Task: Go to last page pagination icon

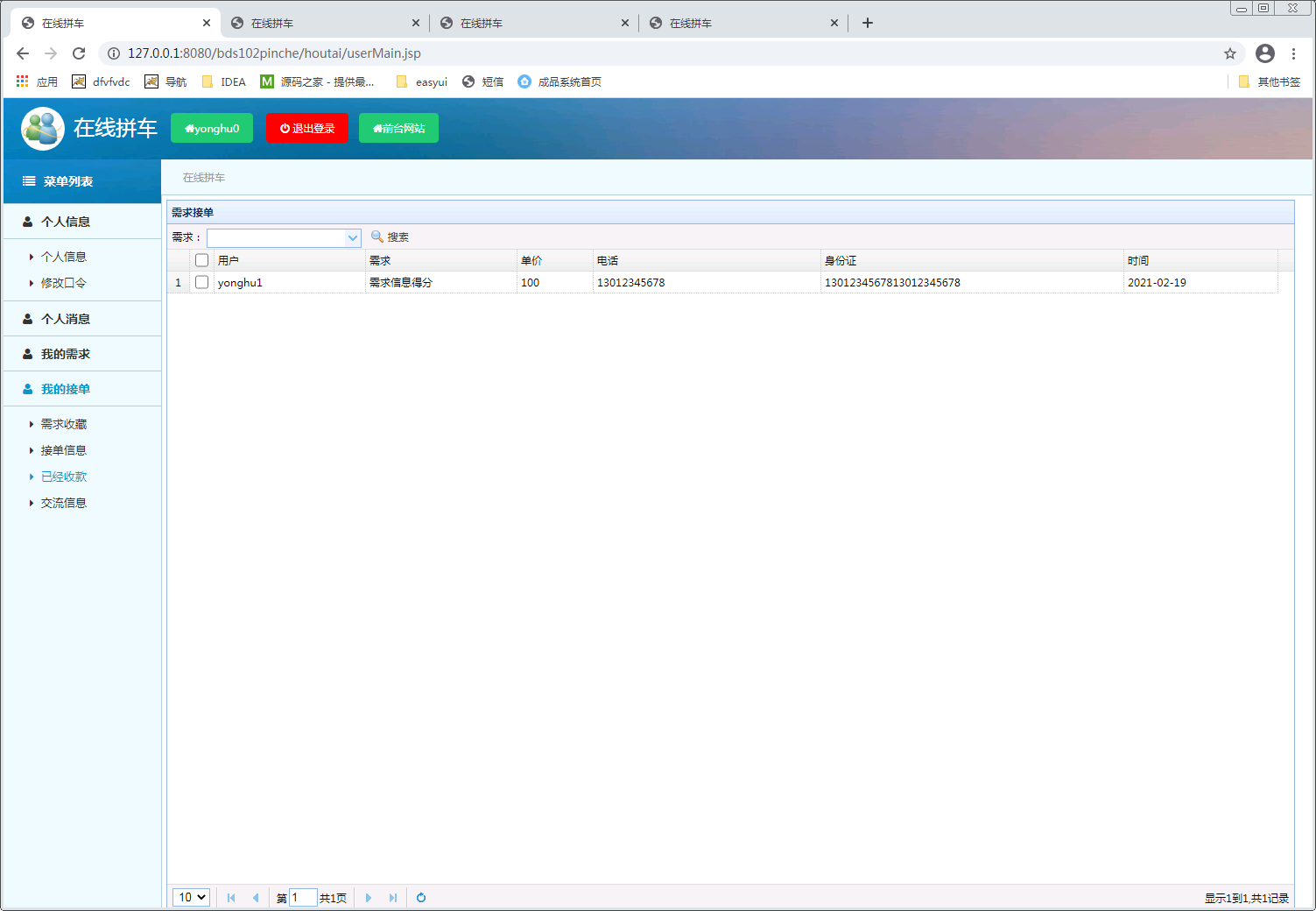Action: tap(393, 898)
